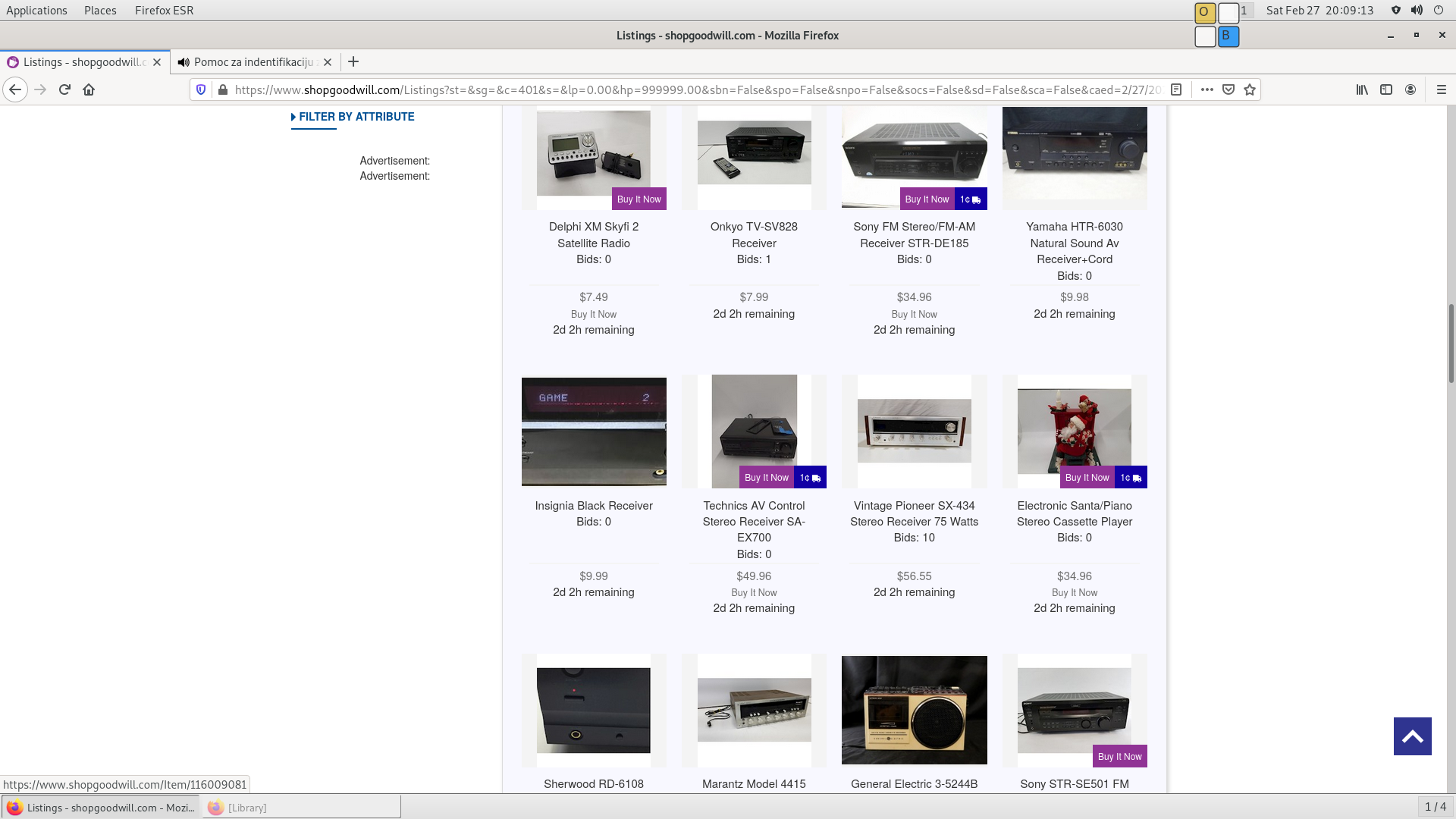Go back to the previous page
The width and height of the screenshot is (1456, 819).
[x=15, y=89]
